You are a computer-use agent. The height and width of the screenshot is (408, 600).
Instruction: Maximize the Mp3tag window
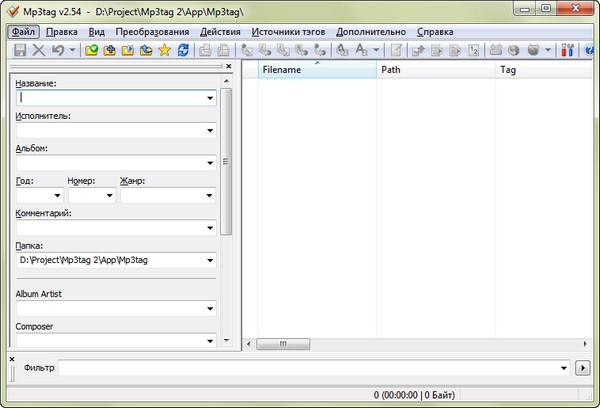coord(546,8)
